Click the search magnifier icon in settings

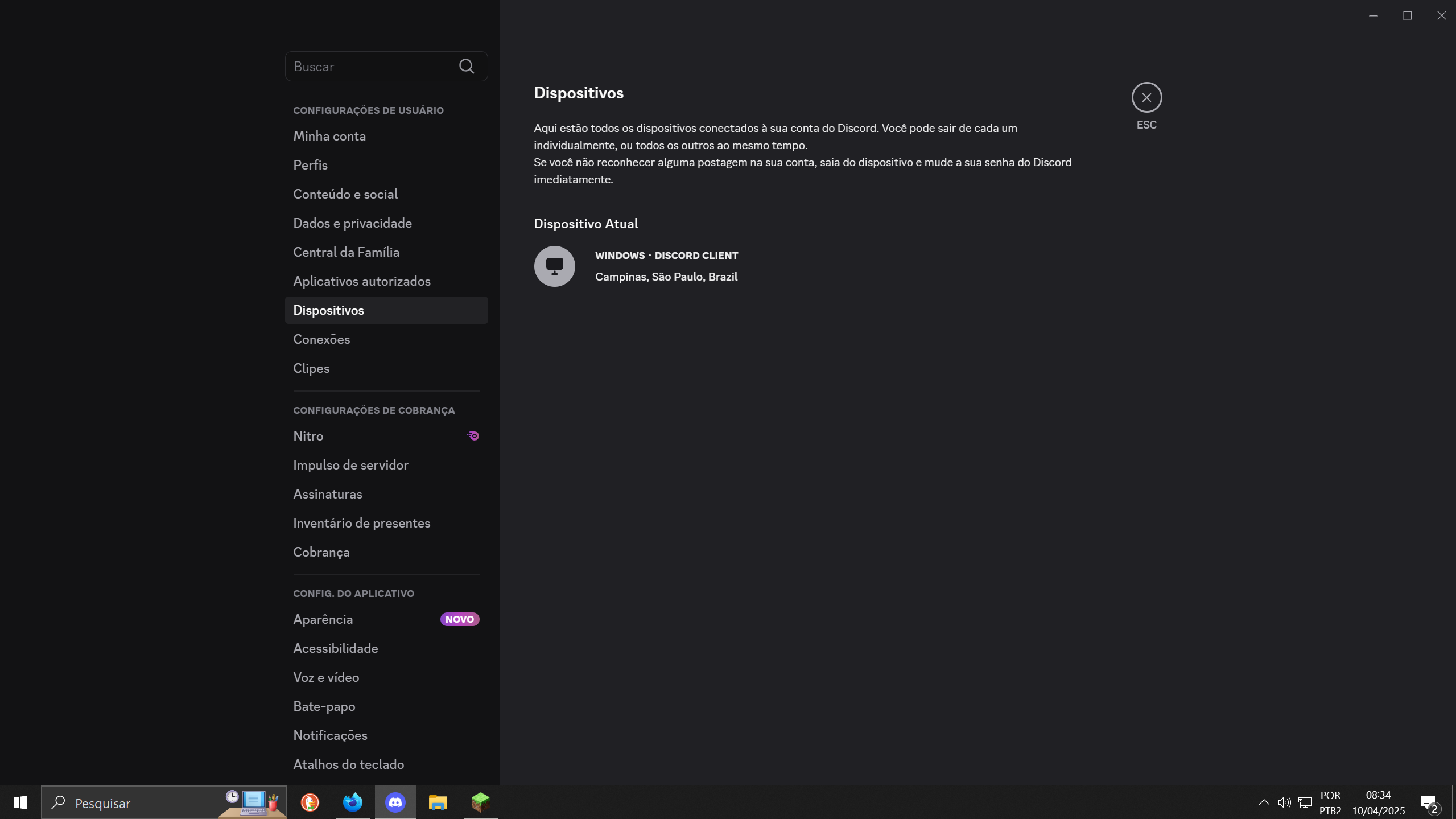click(x=467, y=67)
